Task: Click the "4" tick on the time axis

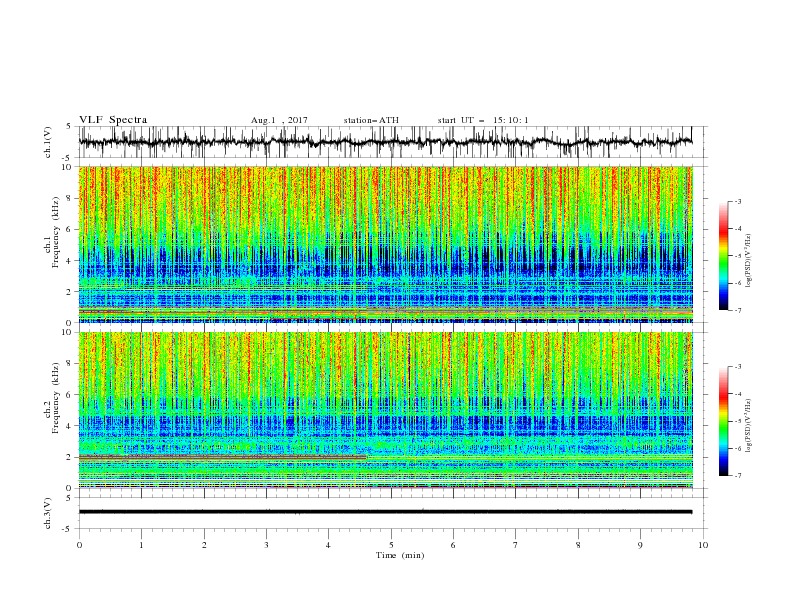Action: click(328, 545)
